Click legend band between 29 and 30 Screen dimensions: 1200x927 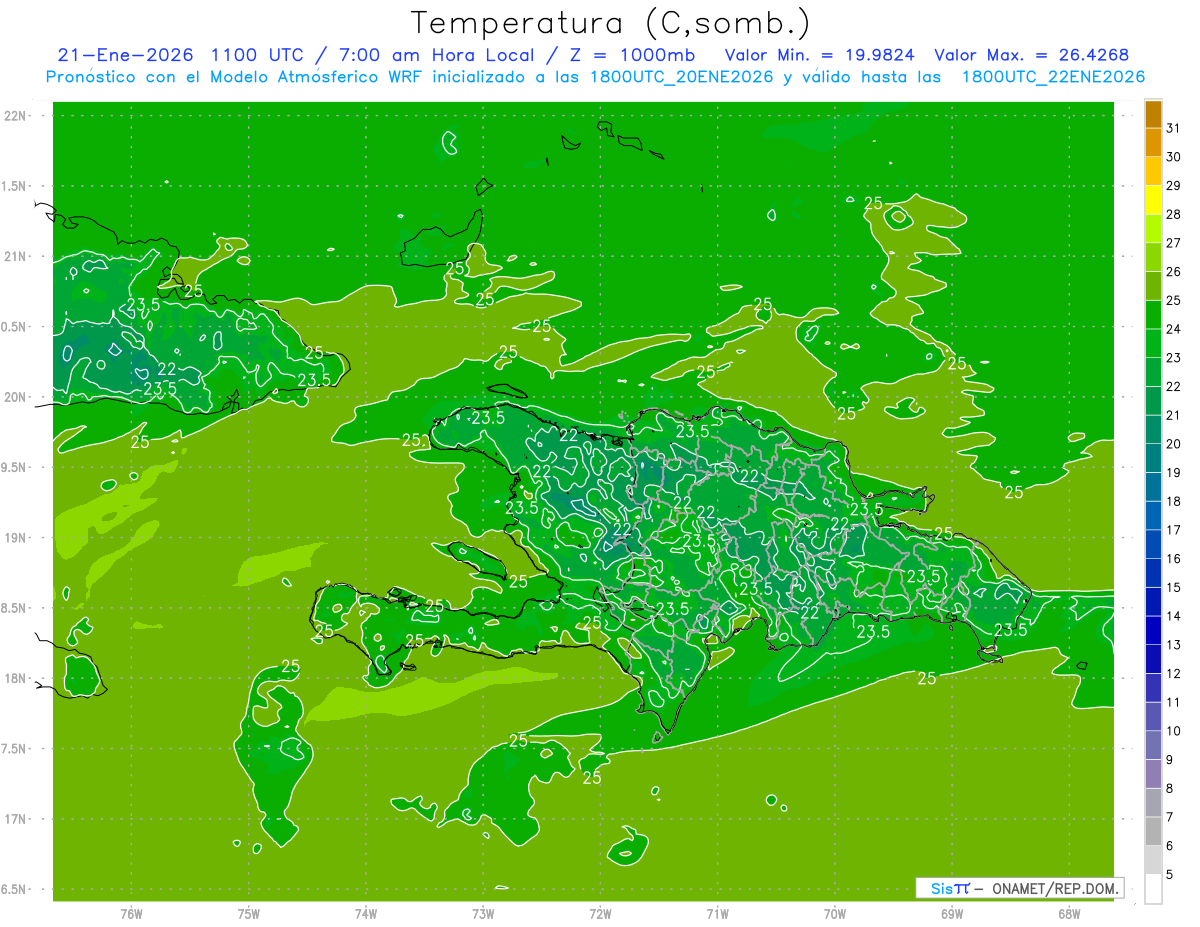[x=1153, y=171]
